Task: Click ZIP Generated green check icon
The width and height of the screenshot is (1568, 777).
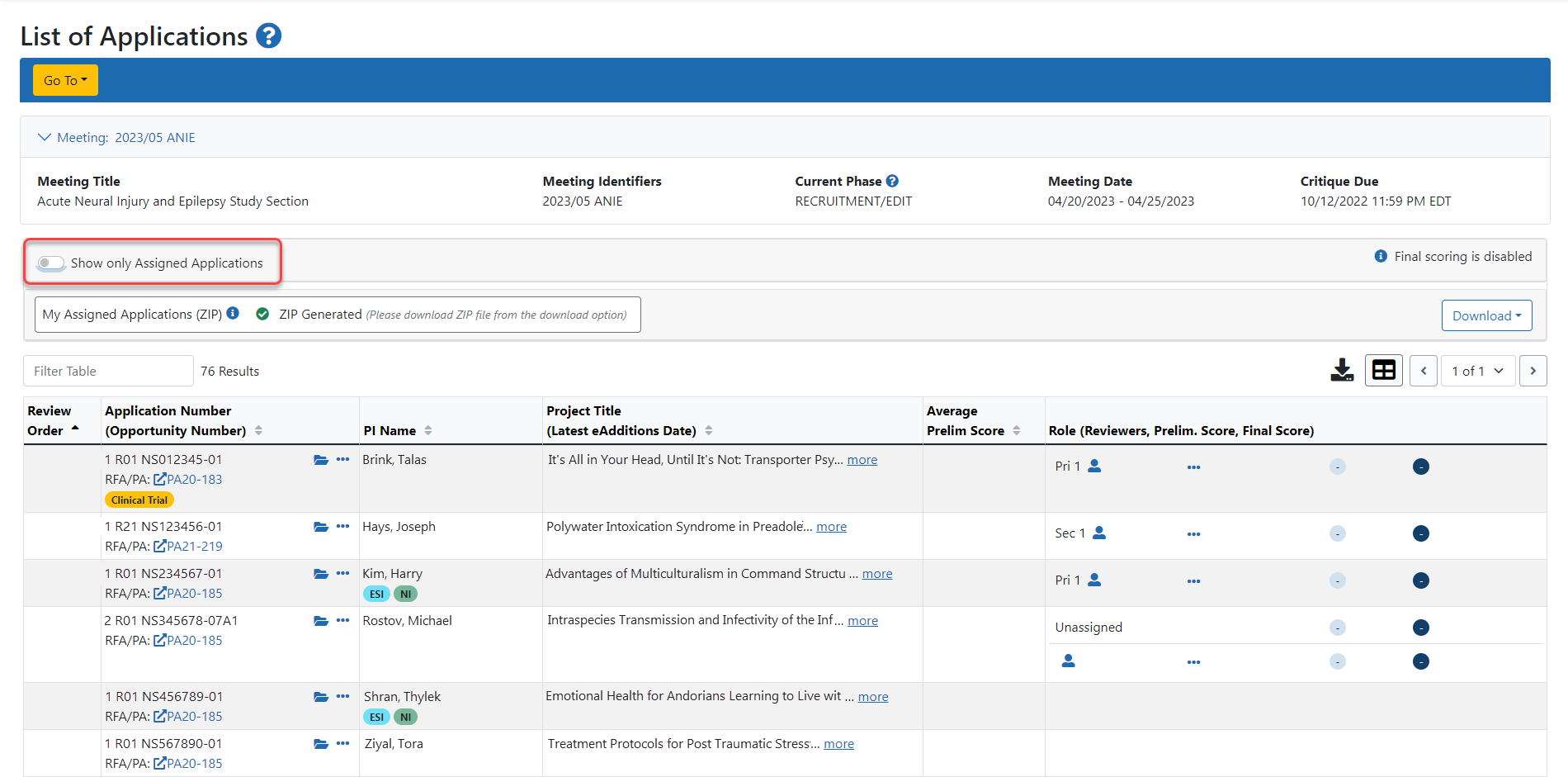Action: click(x=262, y=314)
